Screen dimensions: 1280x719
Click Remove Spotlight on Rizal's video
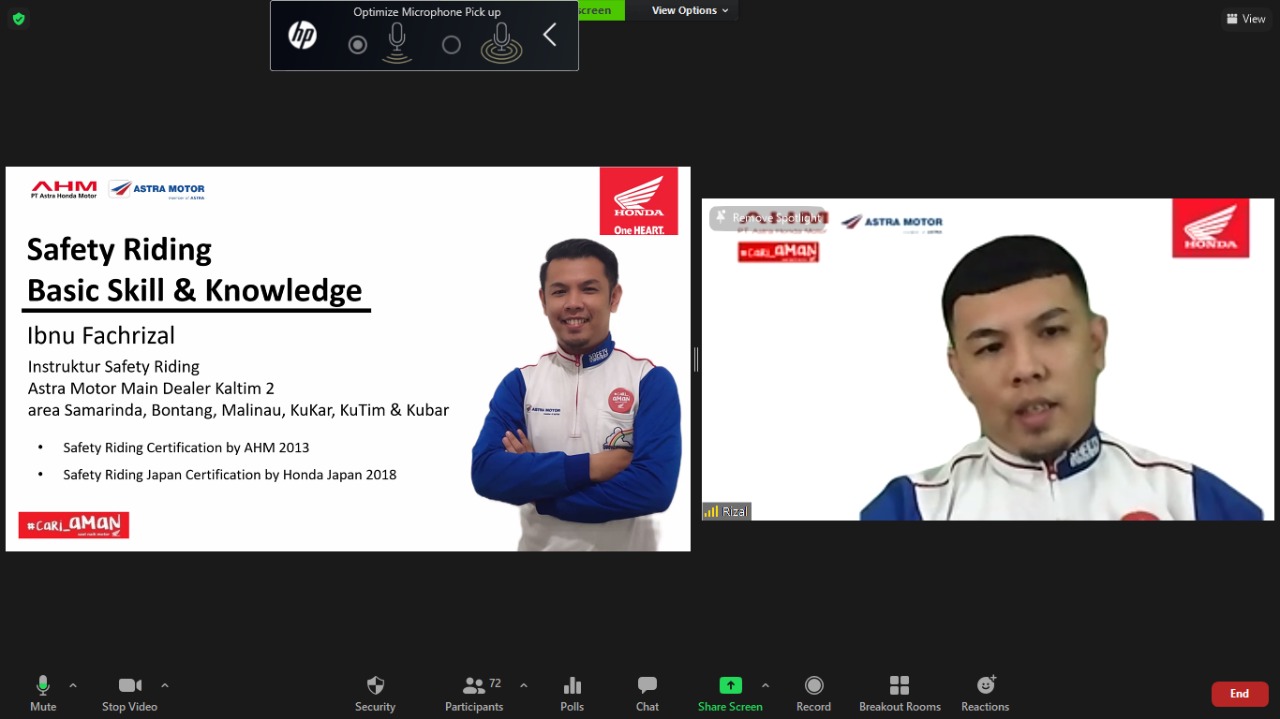point(768,217)
